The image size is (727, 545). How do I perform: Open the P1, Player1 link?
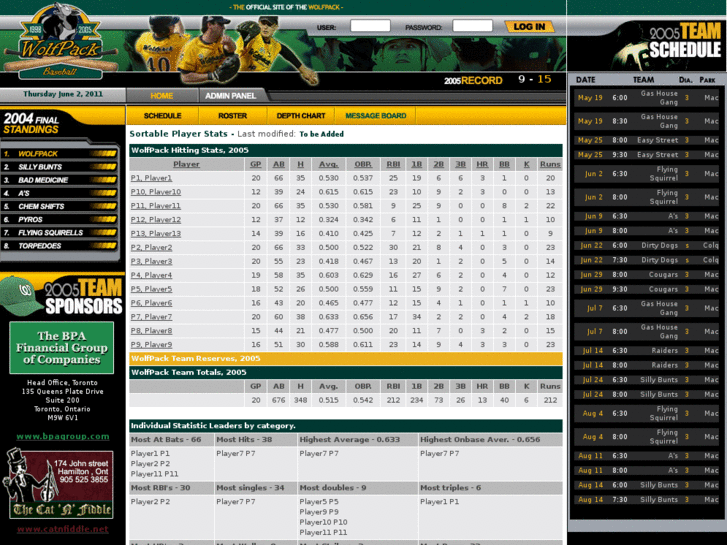pyautogui.click(x=151, y=178)
